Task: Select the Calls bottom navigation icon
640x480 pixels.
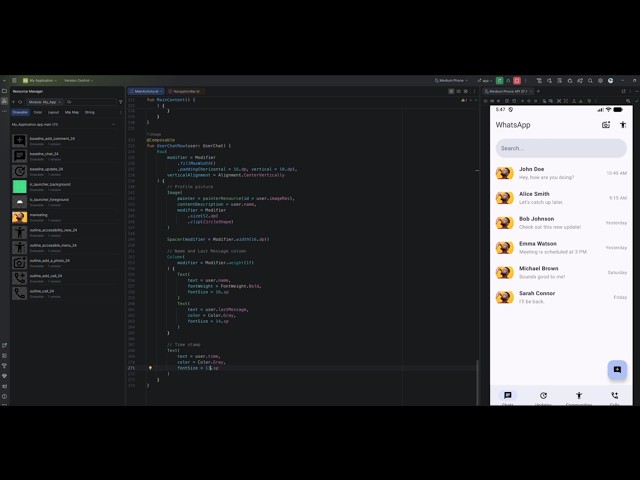Action: (614, 396)
